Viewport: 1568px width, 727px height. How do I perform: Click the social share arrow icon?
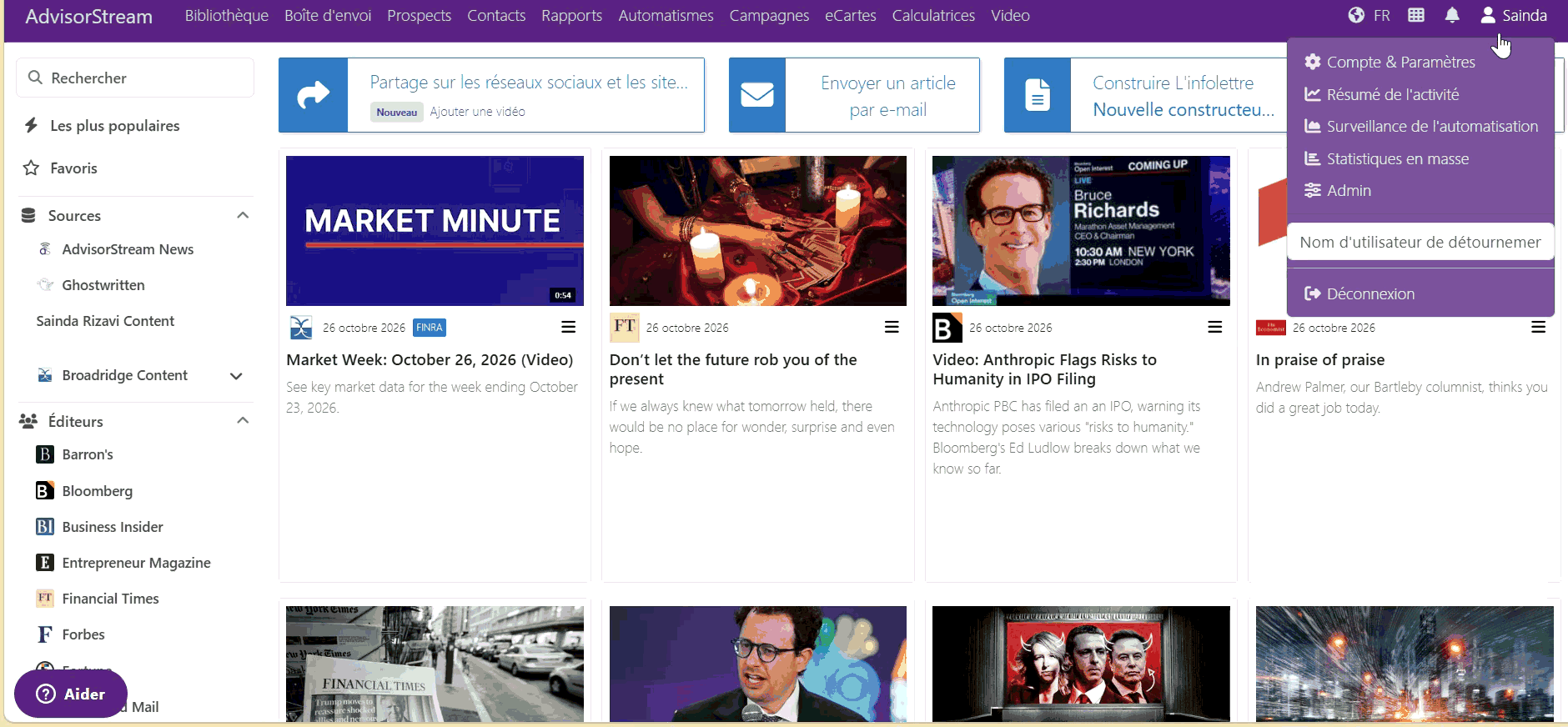coord(314,95)
